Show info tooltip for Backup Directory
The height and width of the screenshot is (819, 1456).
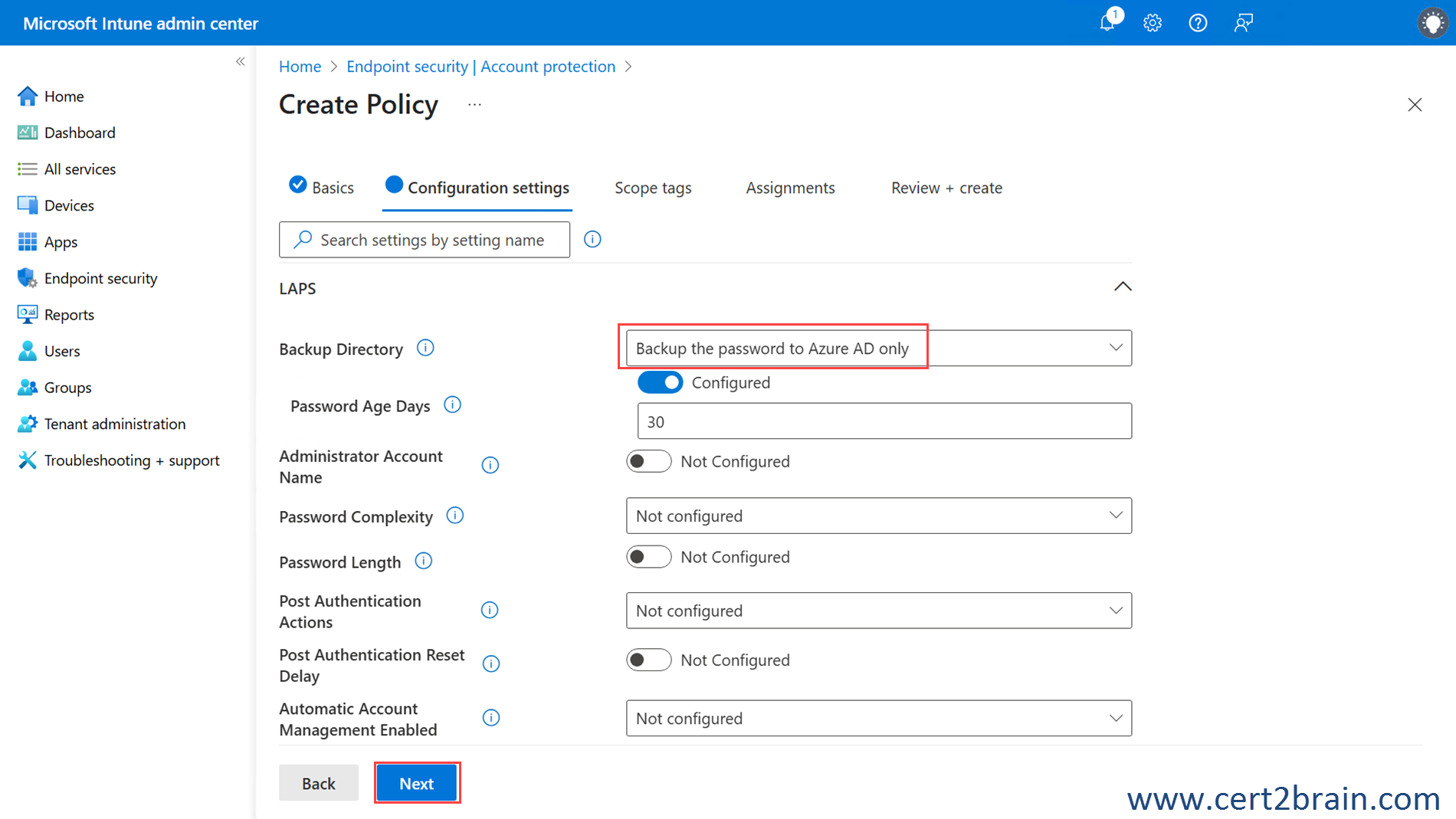click(425, 348)
